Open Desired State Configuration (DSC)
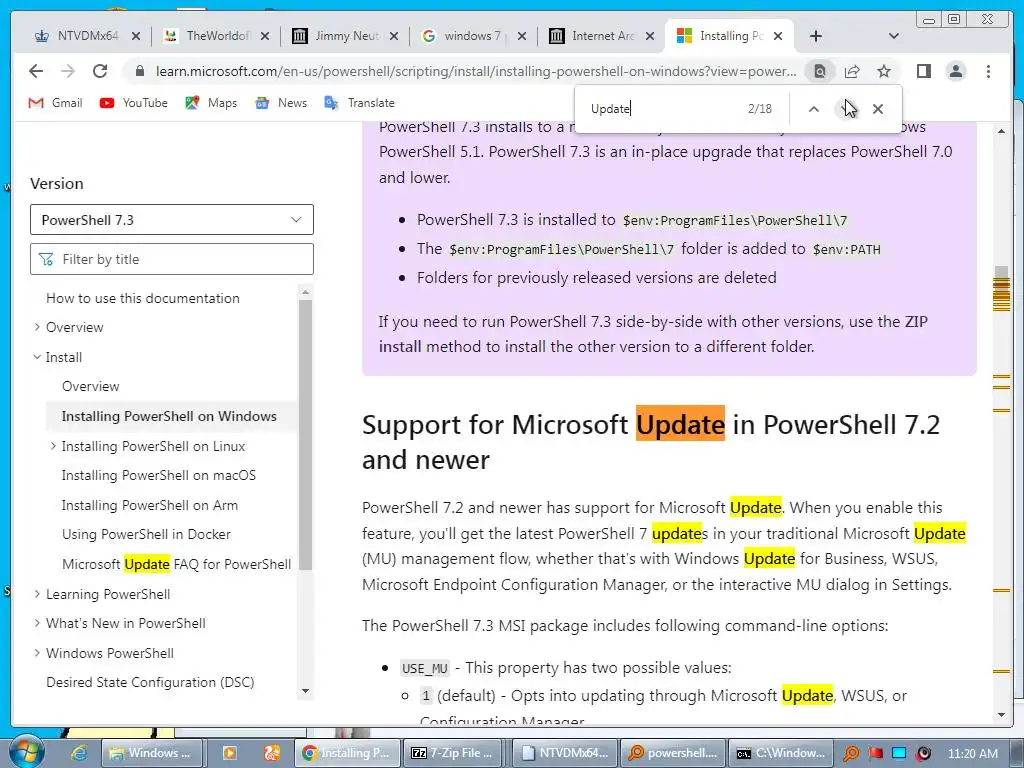Image resolution: width=1024 pixels, height=768 pixels. click(150, 682)
